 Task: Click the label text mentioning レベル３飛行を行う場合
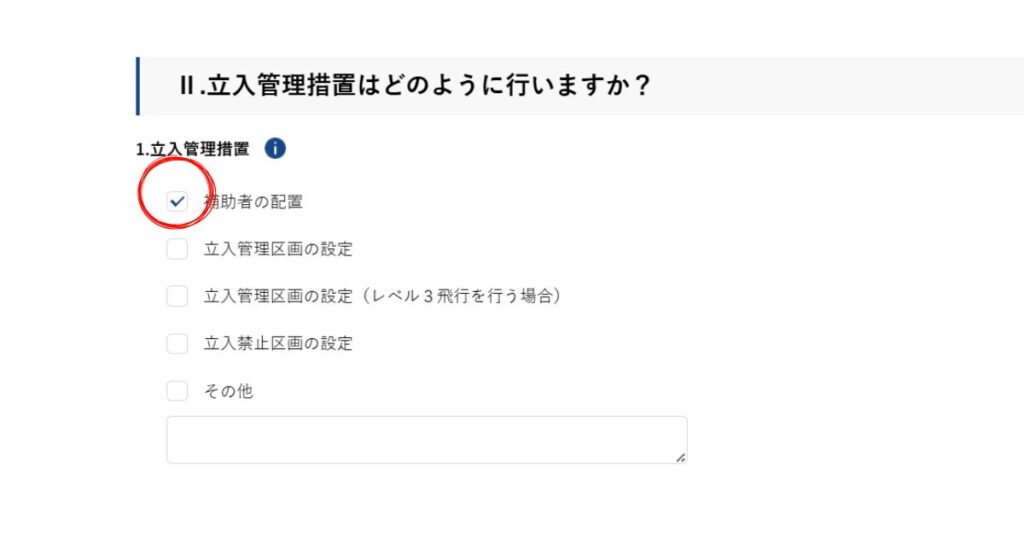point(382,296)
